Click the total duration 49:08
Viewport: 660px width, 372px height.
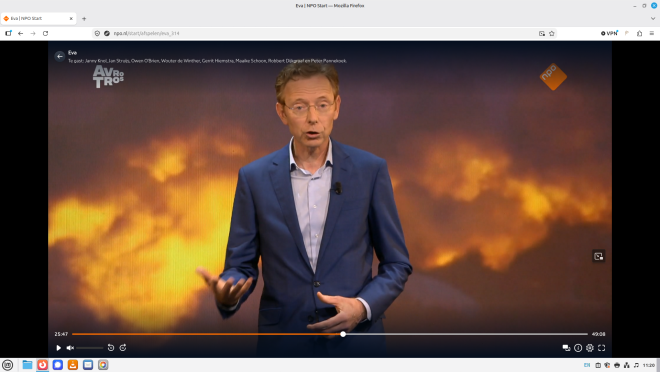coord(598,334)
